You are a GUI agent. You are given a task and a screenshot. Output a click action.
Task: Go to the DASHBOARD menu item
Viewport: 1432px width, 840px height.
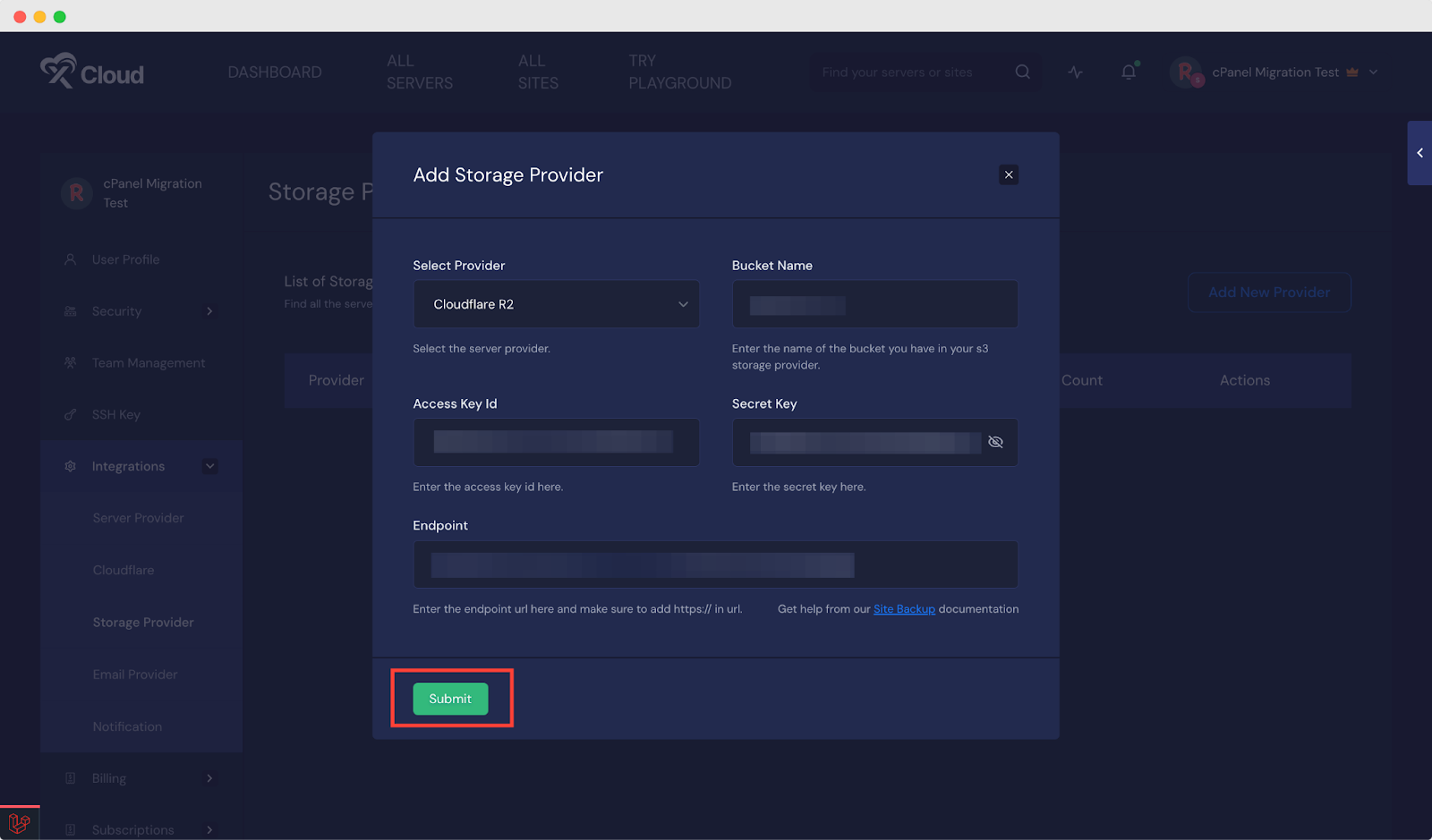[x=275, y=72]
